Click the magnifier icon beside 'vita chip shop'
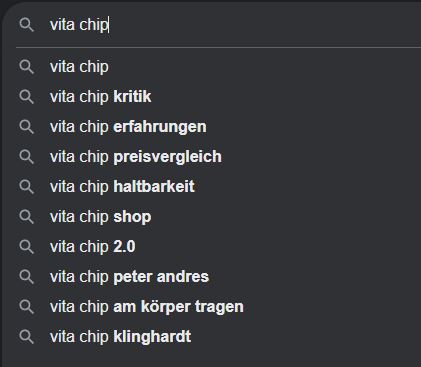Image resolution: width=421 pixels, height=367 pixels. pos(26,217)
